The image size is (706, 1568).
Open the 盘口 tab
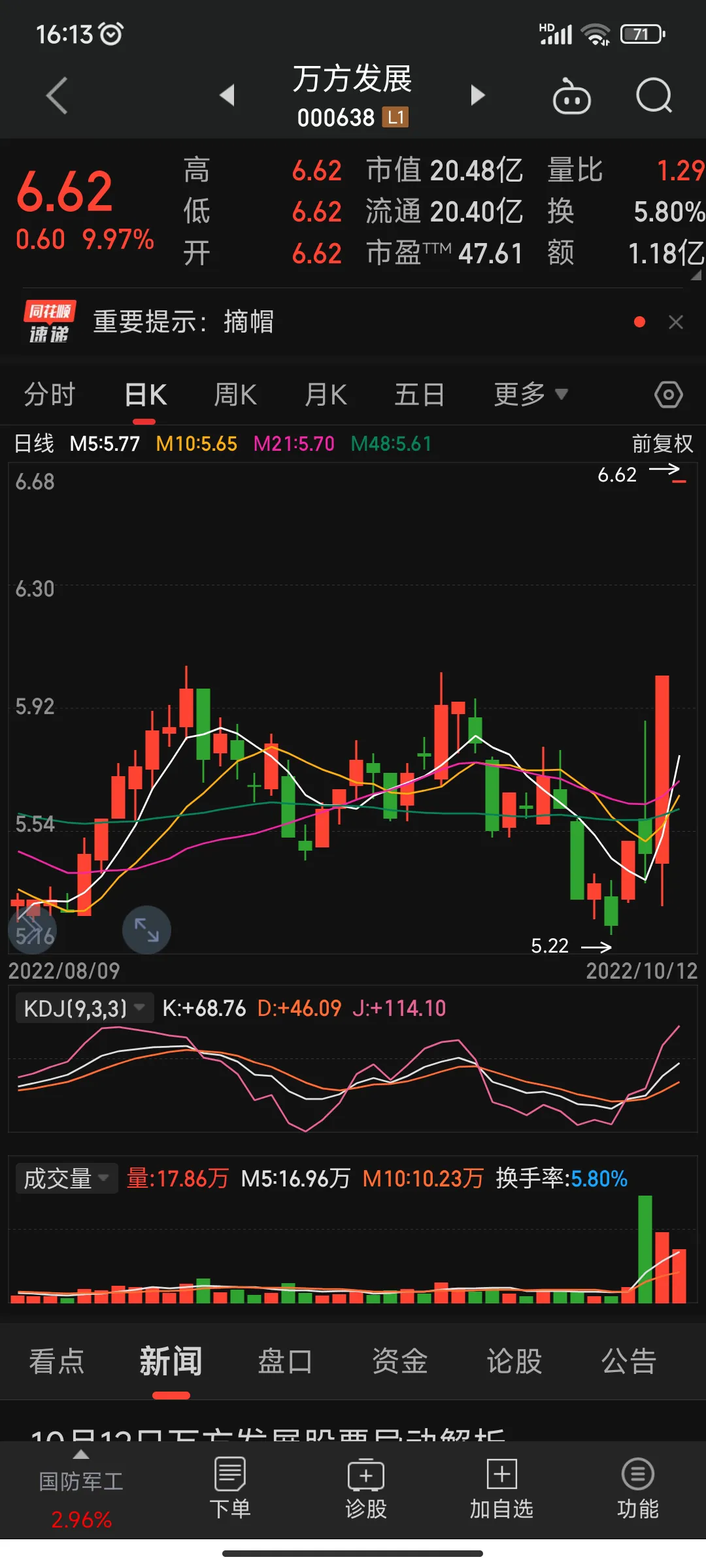click(285, 1362)
